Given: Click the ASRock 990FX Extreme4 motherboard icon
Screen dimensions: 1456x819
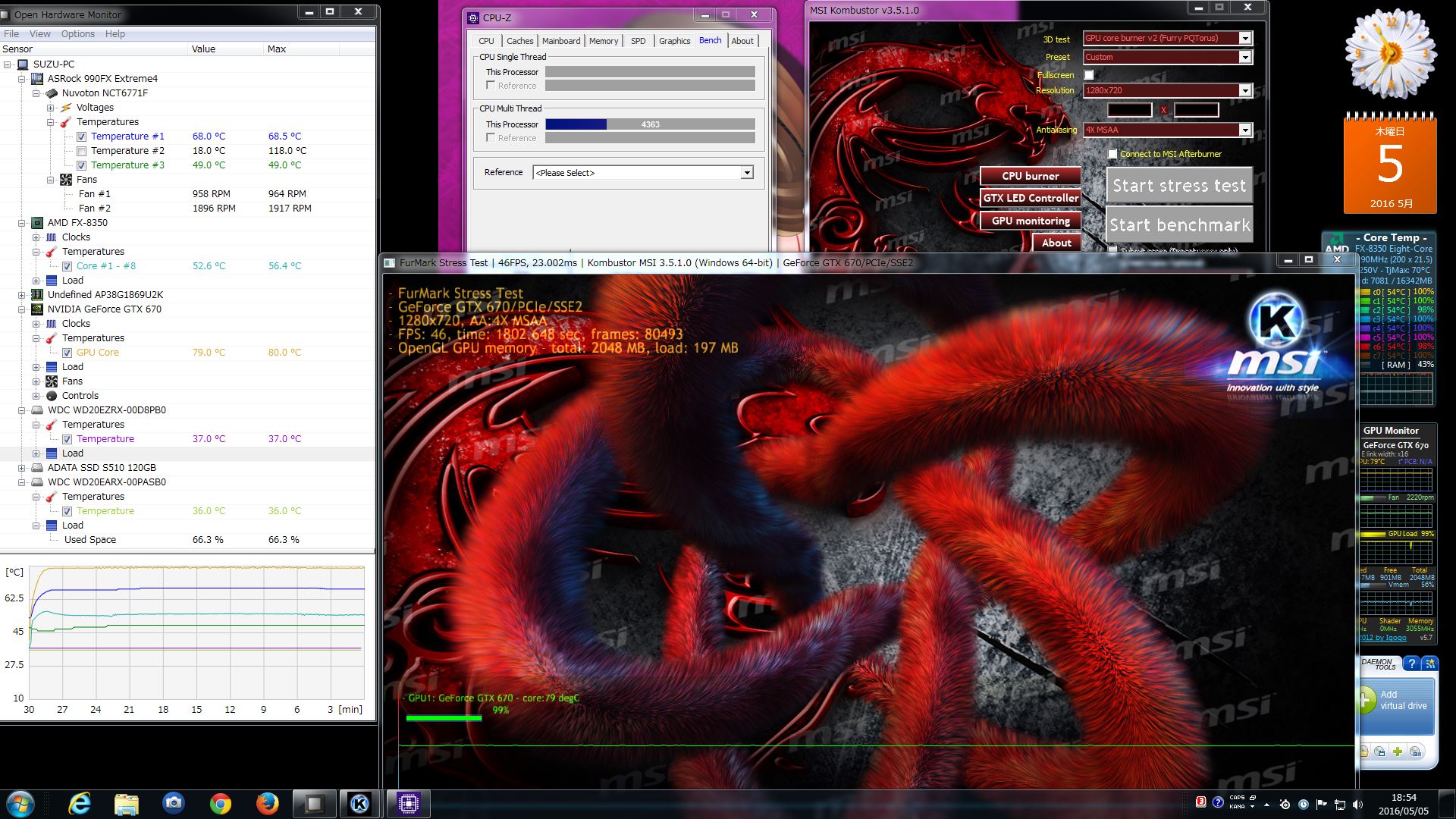Looking at the screenshot, I should click(36, 79).
